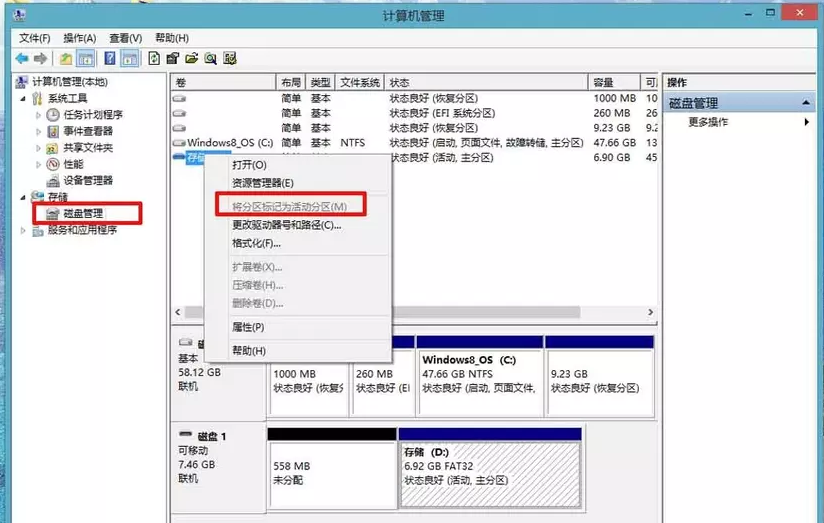Screen dimensions: 824x523
Task: Open the 查看(V) menu
Action: point(126,38)
